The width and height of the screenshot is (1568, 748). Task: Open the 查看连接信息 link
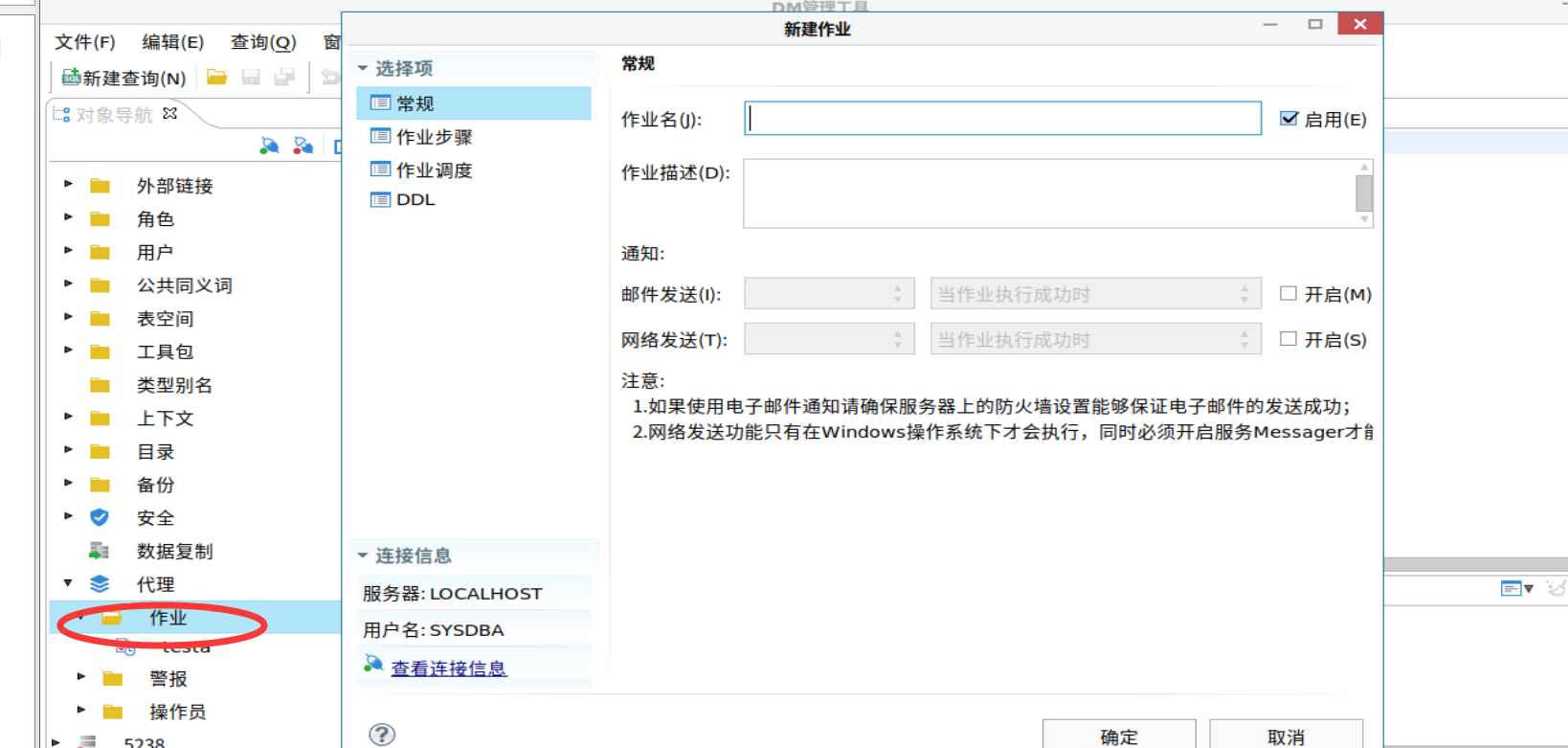click(448, 668)
